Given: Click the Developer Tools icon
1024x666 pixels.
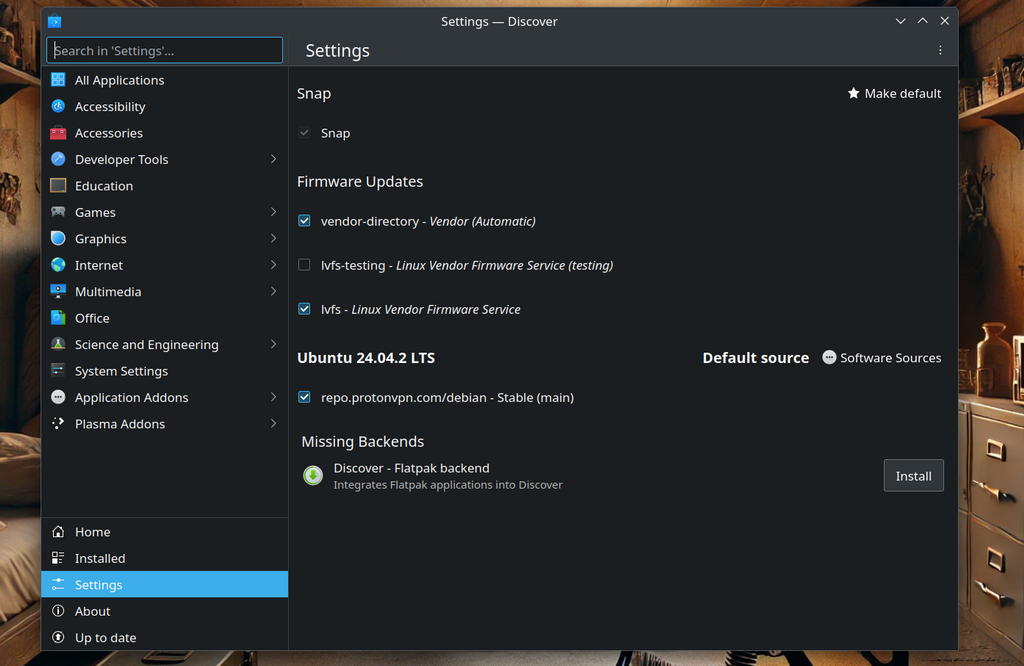Looking at the screenshot, I should pyautogui.click(x=58, y=159).
